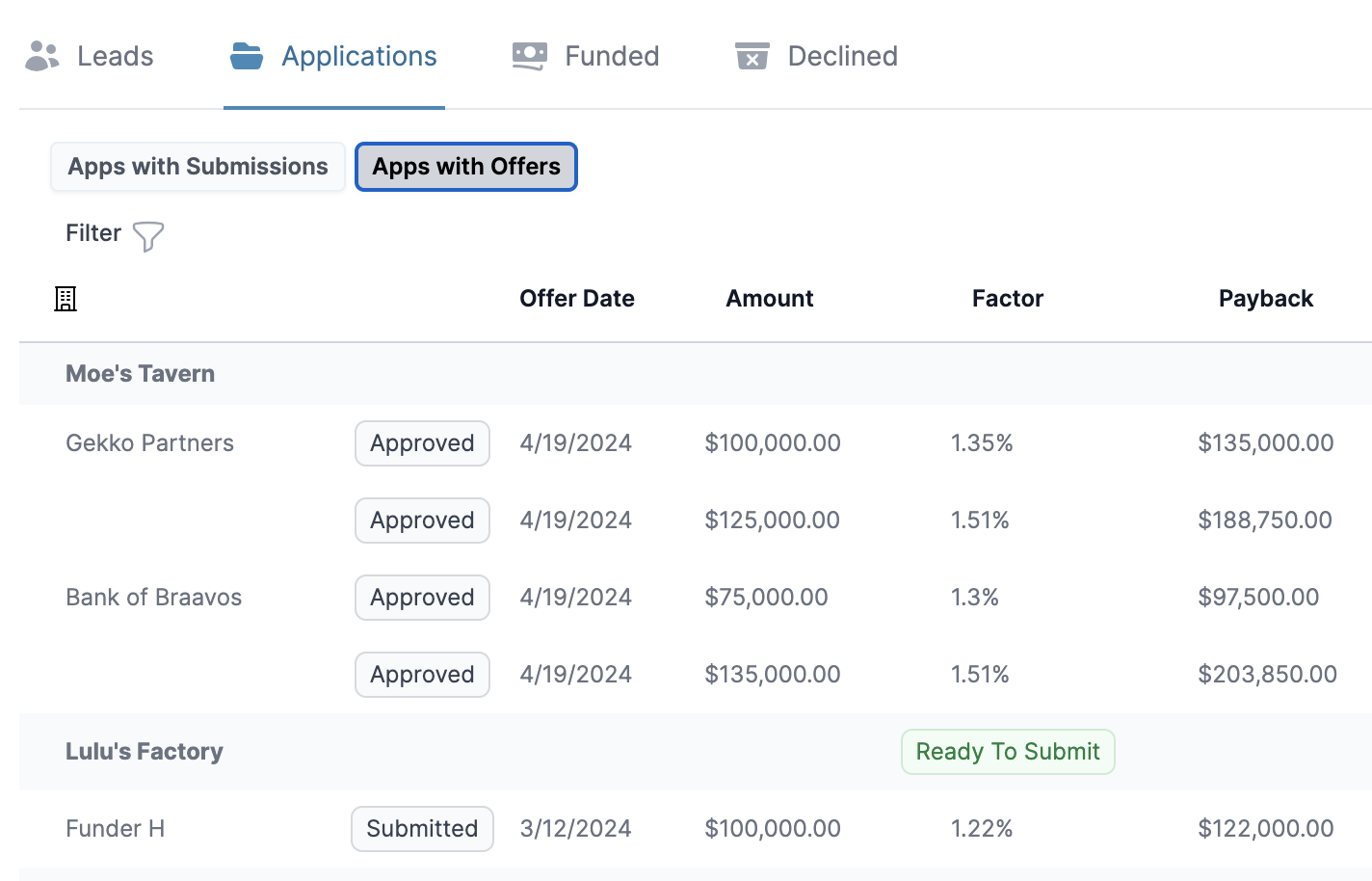
Task: Select Apps with Submissions view
Action: point(198,167)
